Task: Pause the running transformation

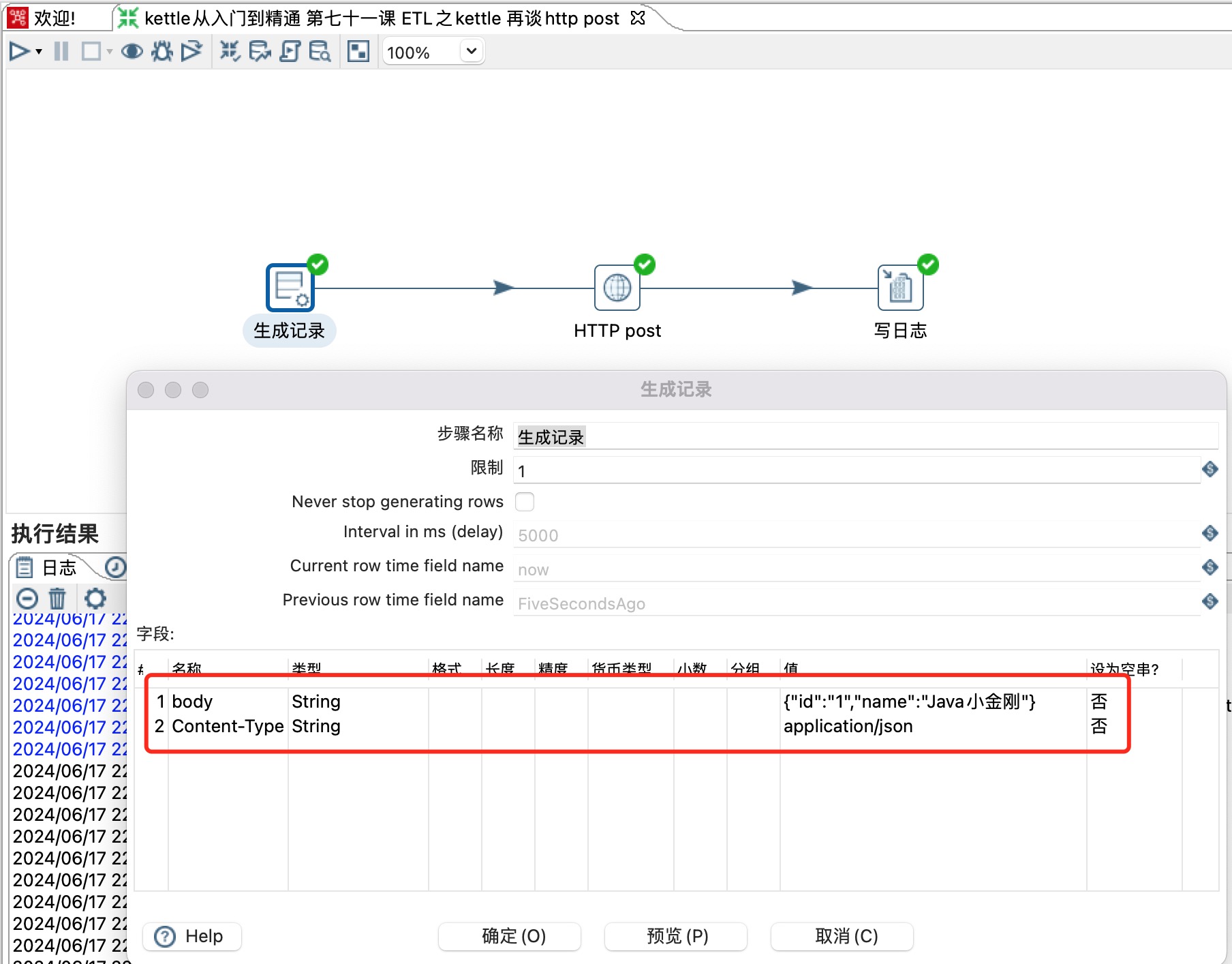Action: 61,50
